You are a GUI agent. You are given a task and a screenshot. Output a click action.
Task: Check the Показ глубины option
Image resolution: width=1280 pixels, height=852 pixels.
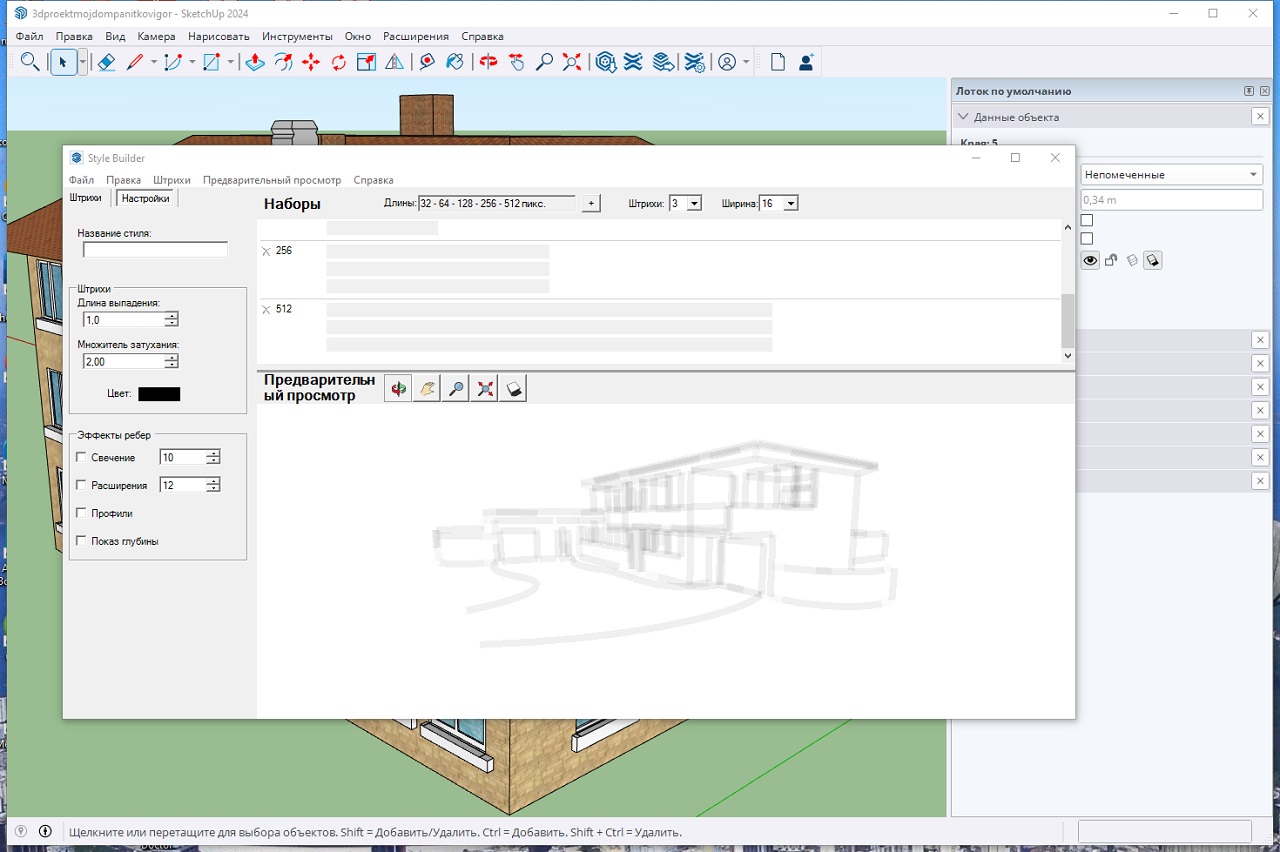[81, 541]
